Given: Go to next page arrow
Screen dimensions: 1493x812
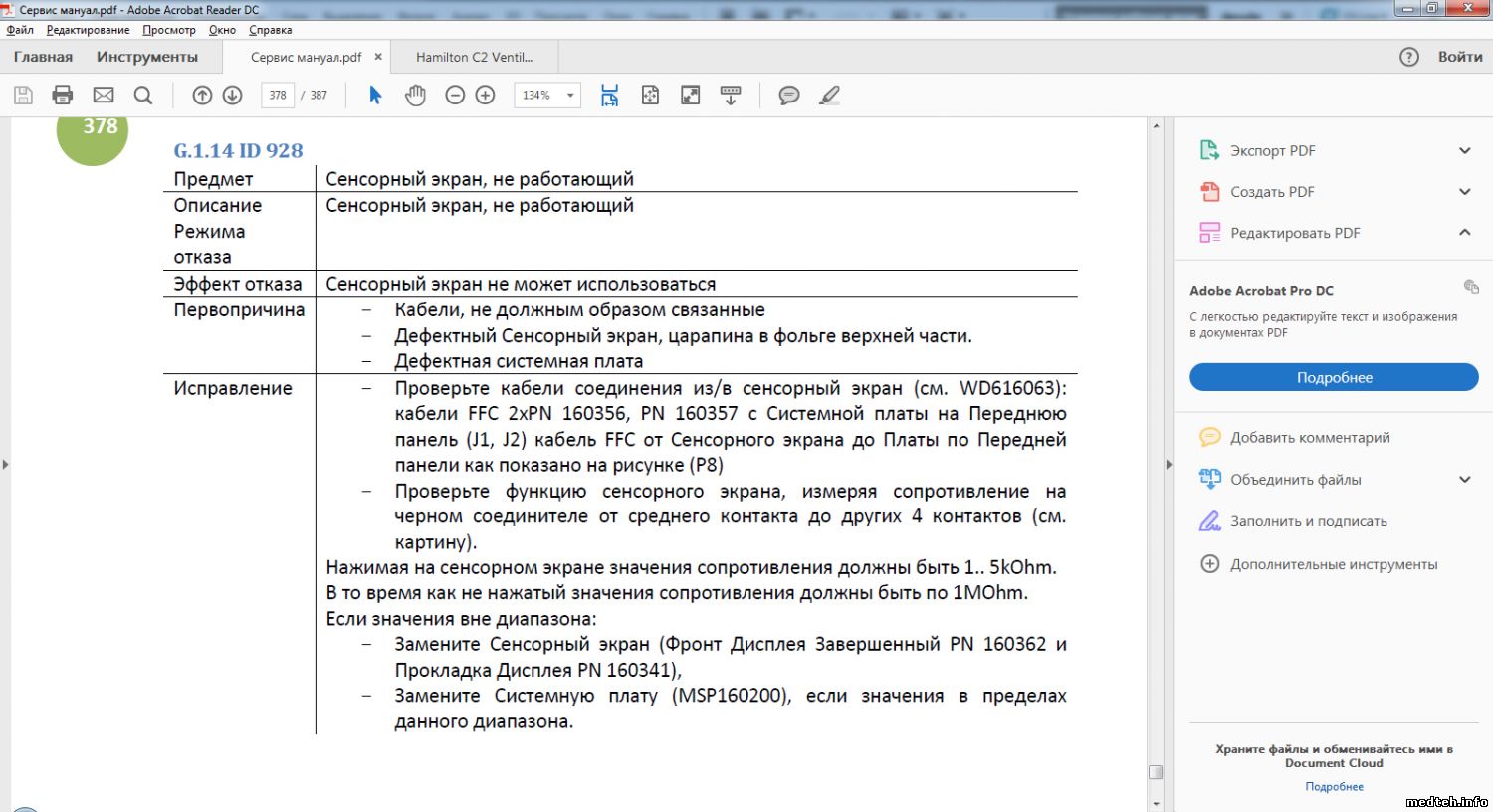Looking at the screenshot, I should point(232,96).
